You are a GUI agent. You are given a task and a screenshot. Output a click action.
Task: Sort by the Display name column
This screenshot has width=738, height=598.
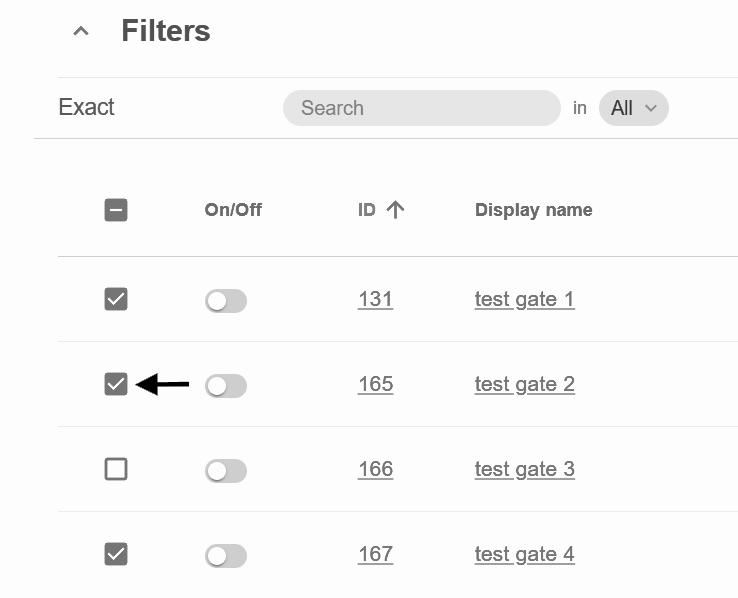coord(533,210)
